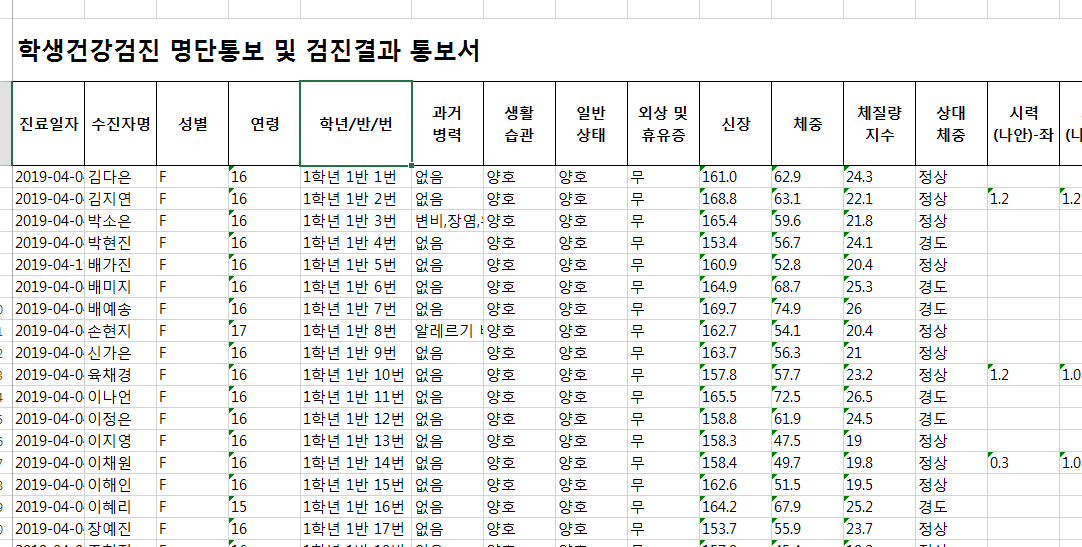Click the title cell 학생건강검진 명단통보 및 검진결과 통보서
The image size is (1082, 547).
click(248, 51)
